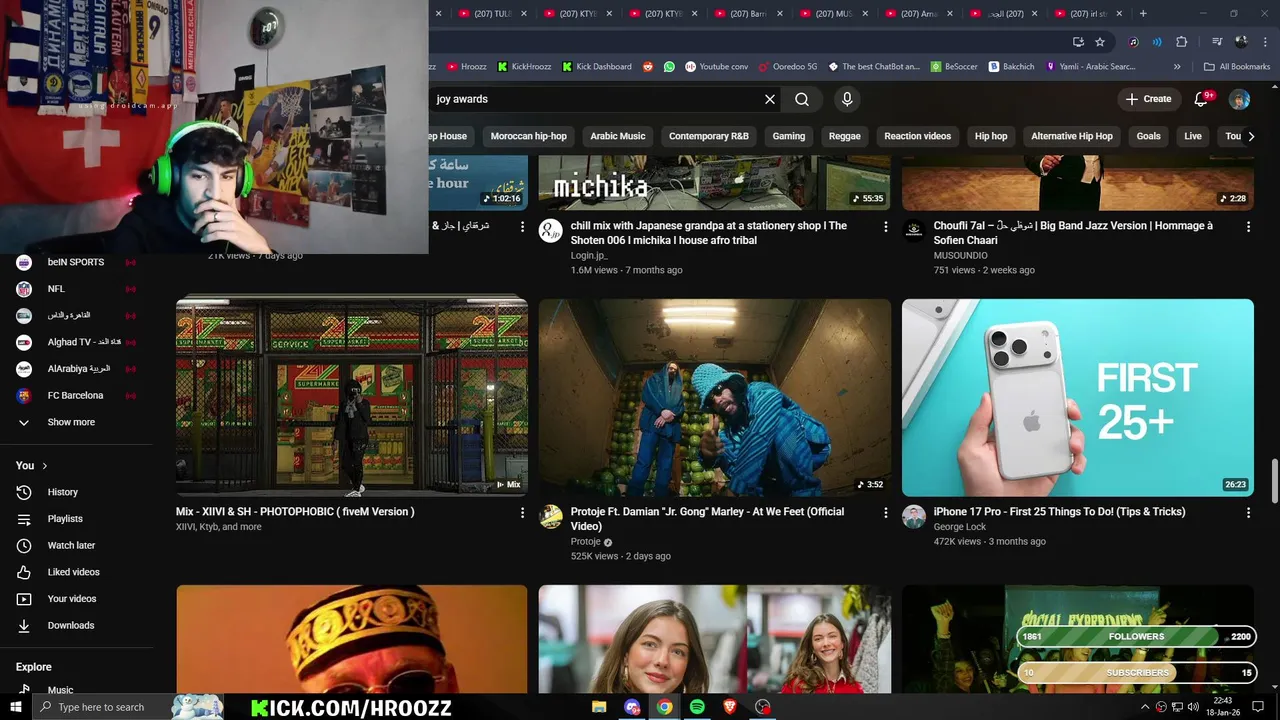Open options menu for PHOTOPHOBIC mix

point(522,513)
